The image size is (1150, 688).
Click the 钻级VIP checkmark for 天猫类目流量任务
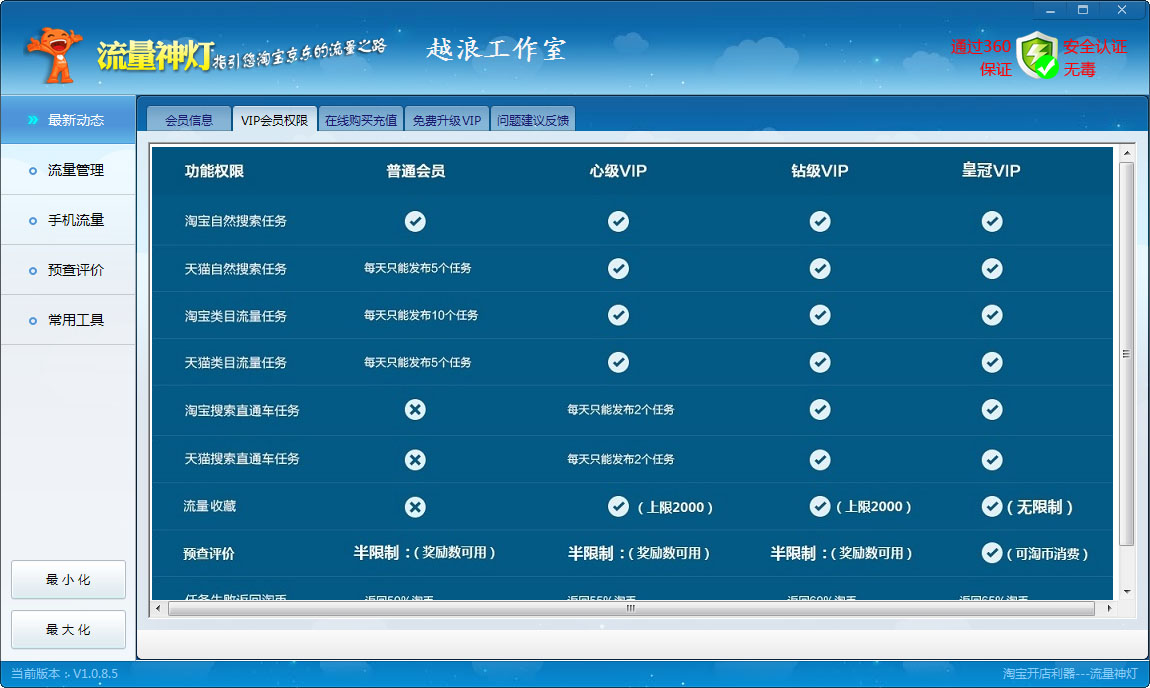820,362
